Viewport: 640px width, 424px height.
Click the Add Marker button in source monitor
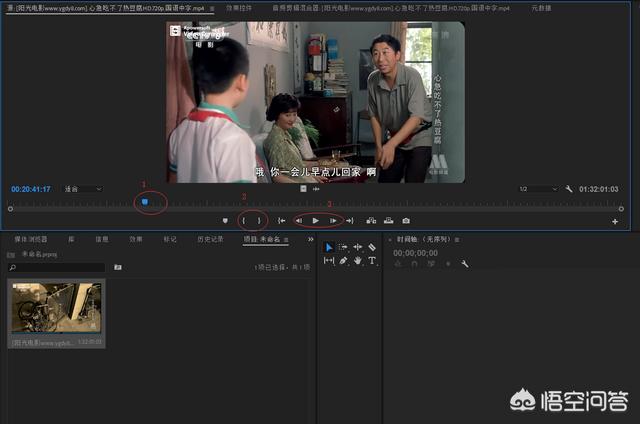click(225, 221)
